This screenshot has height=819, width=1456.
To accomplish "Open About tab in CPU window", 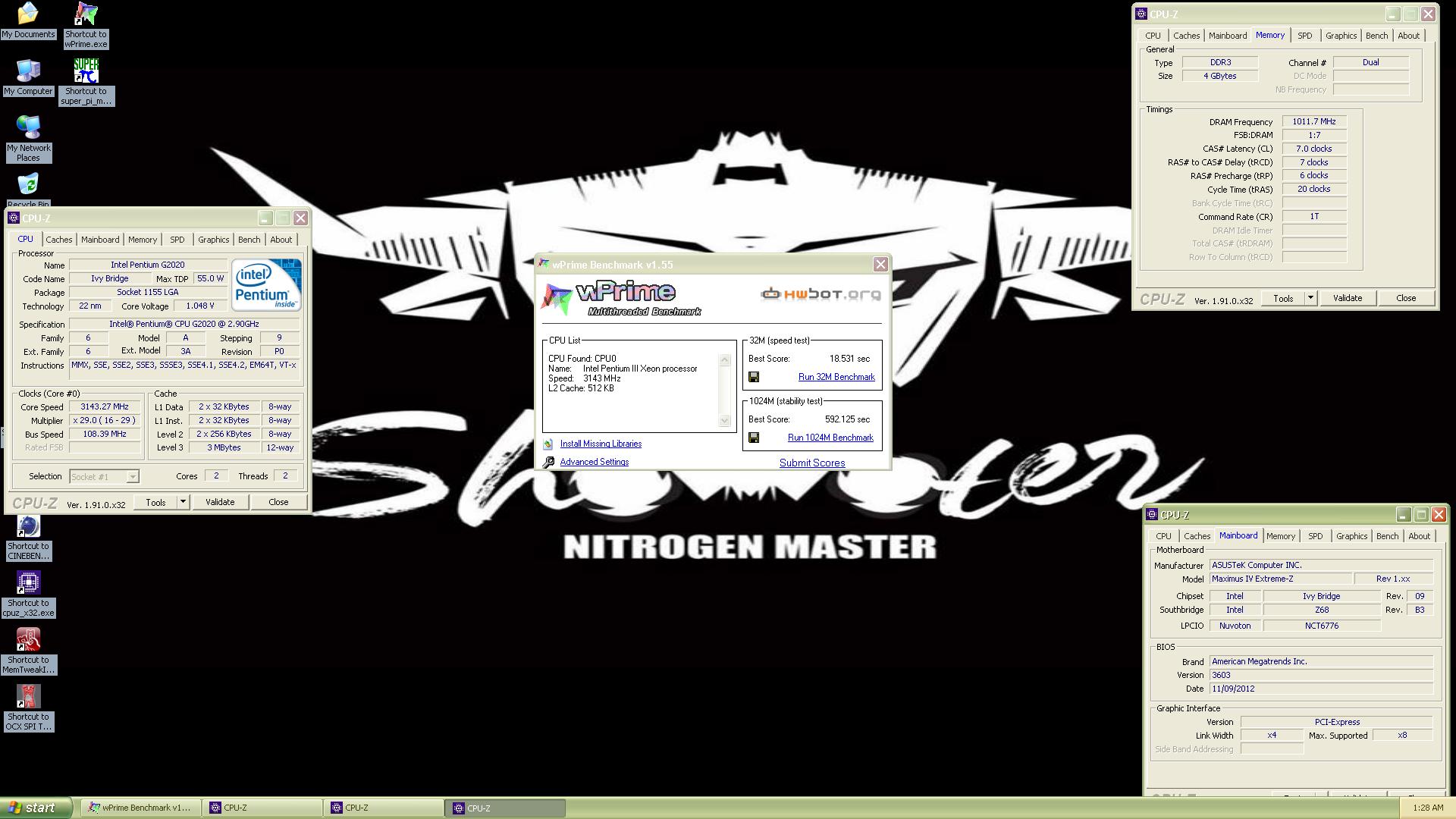I will coord(281,240).
